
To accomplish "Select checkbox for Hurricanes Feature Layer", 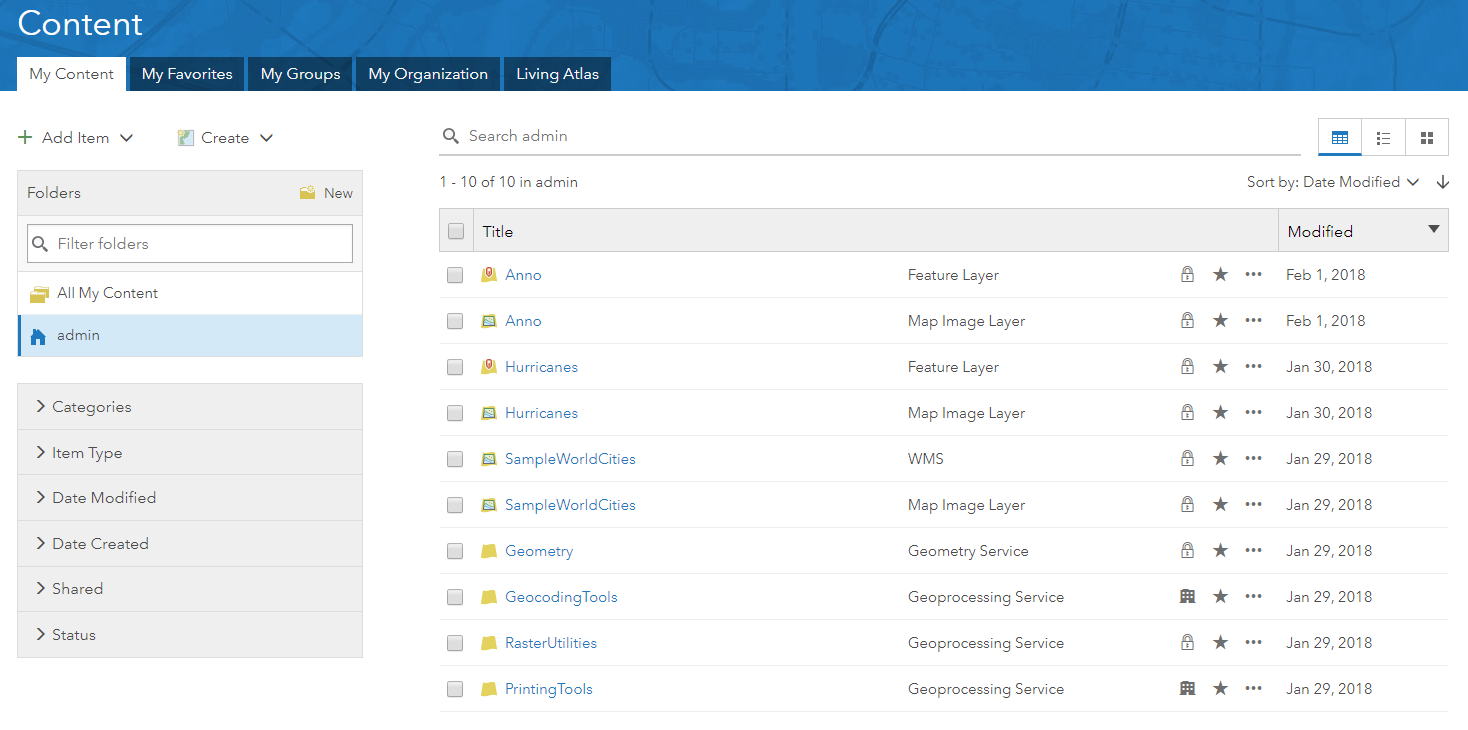I will (x=455, y=367).
